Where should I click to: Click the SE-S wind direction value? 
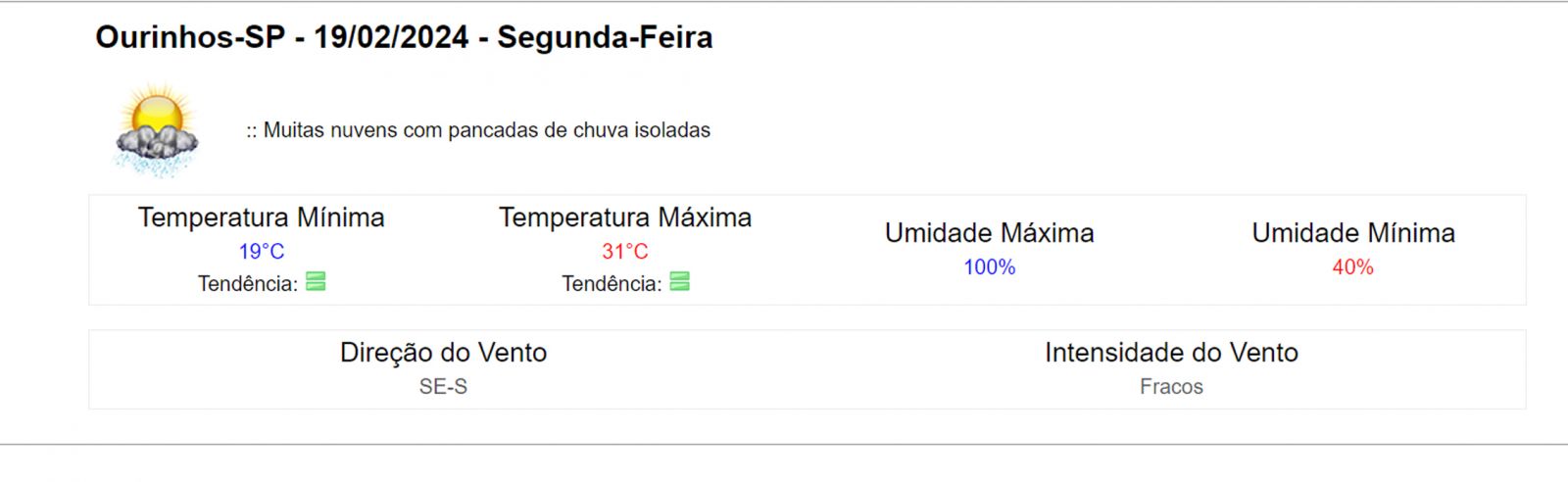point(444,387)
